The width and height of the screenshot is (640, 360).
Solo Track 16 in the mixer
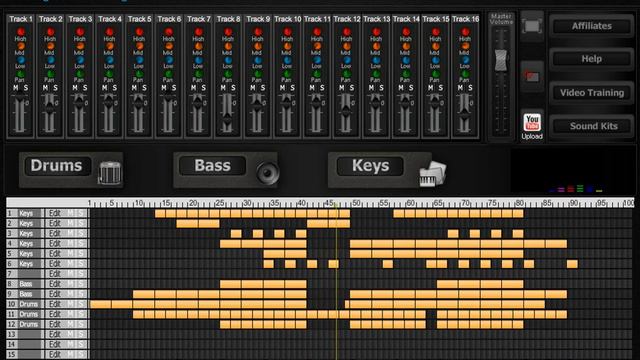coord(470,88)
